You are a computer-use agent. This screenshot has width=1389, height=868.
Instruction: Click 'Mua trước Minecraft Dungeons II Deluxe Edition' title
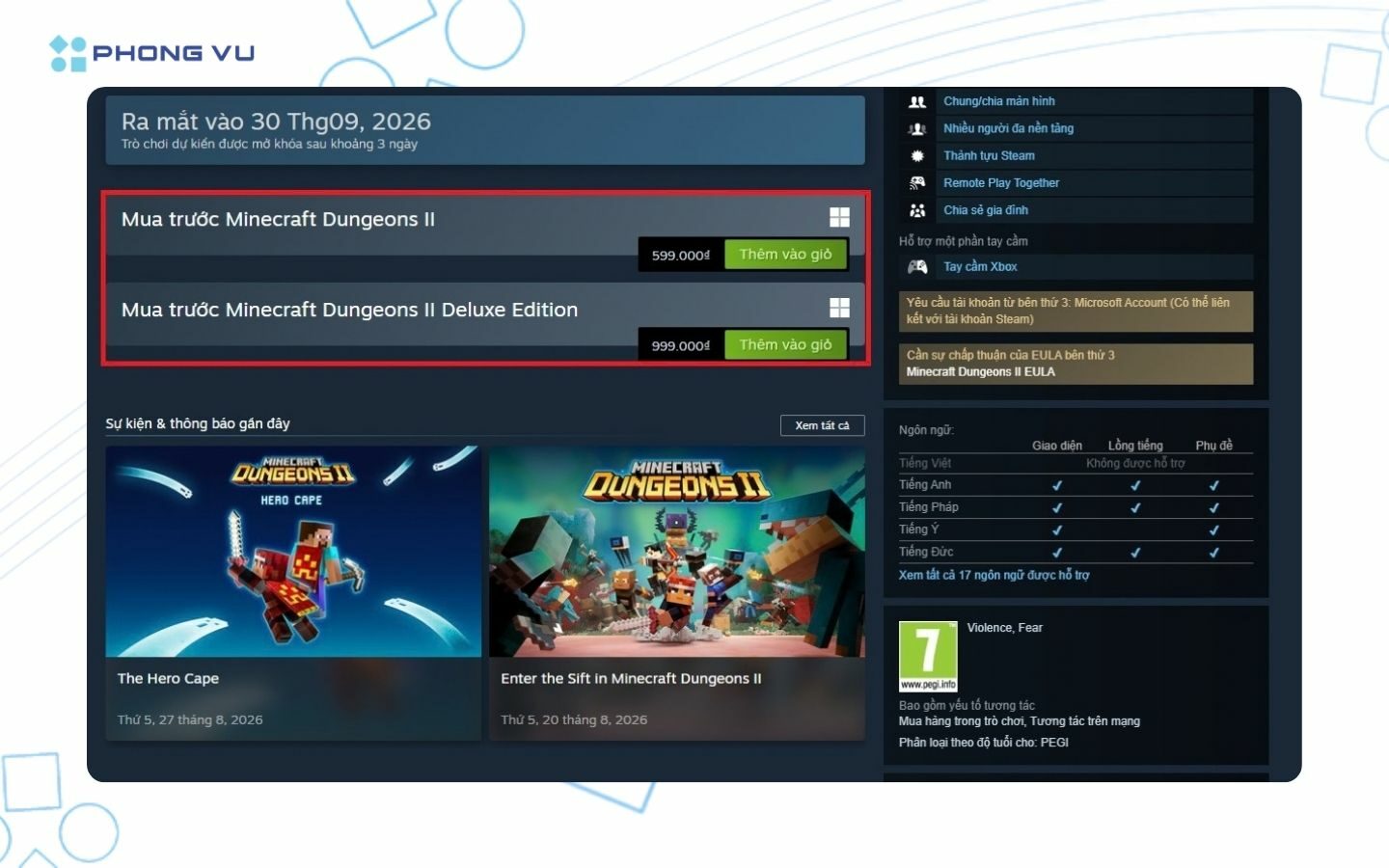point(349,310)
